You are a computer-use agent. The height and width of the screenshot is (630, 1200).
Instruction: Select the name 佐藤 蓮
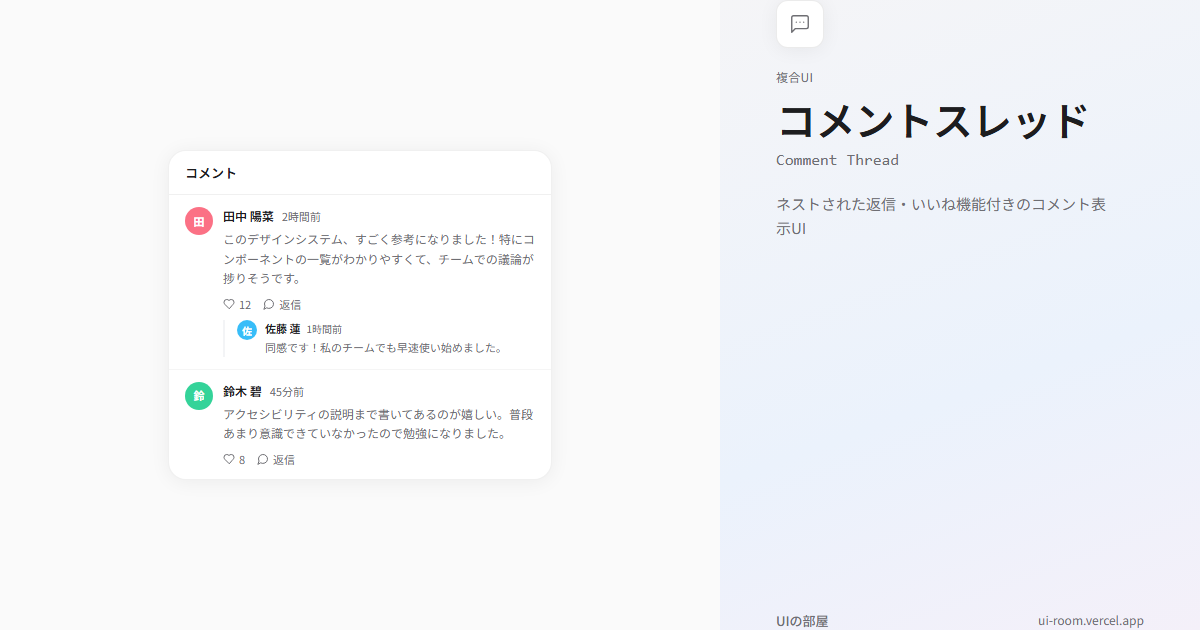point(283,329)
